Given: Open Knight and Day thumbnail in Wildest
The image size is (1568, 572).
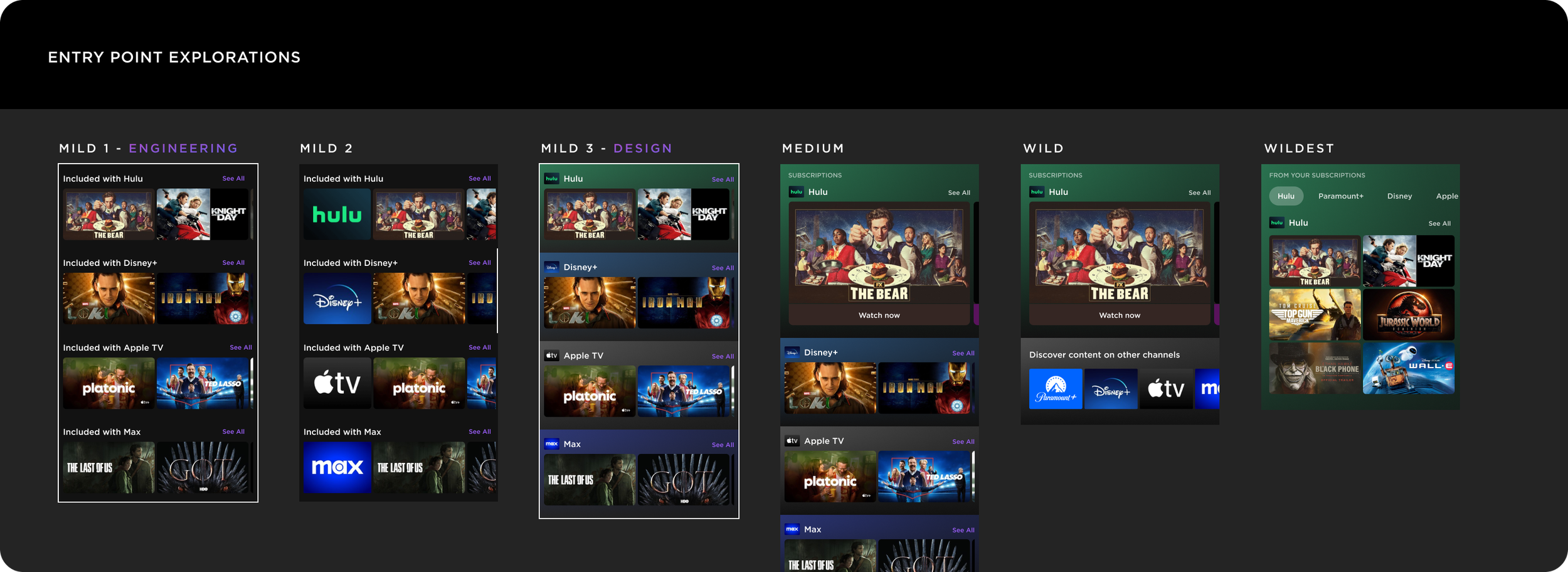Looking at the screenshot, I should (x=1409, y=261).
